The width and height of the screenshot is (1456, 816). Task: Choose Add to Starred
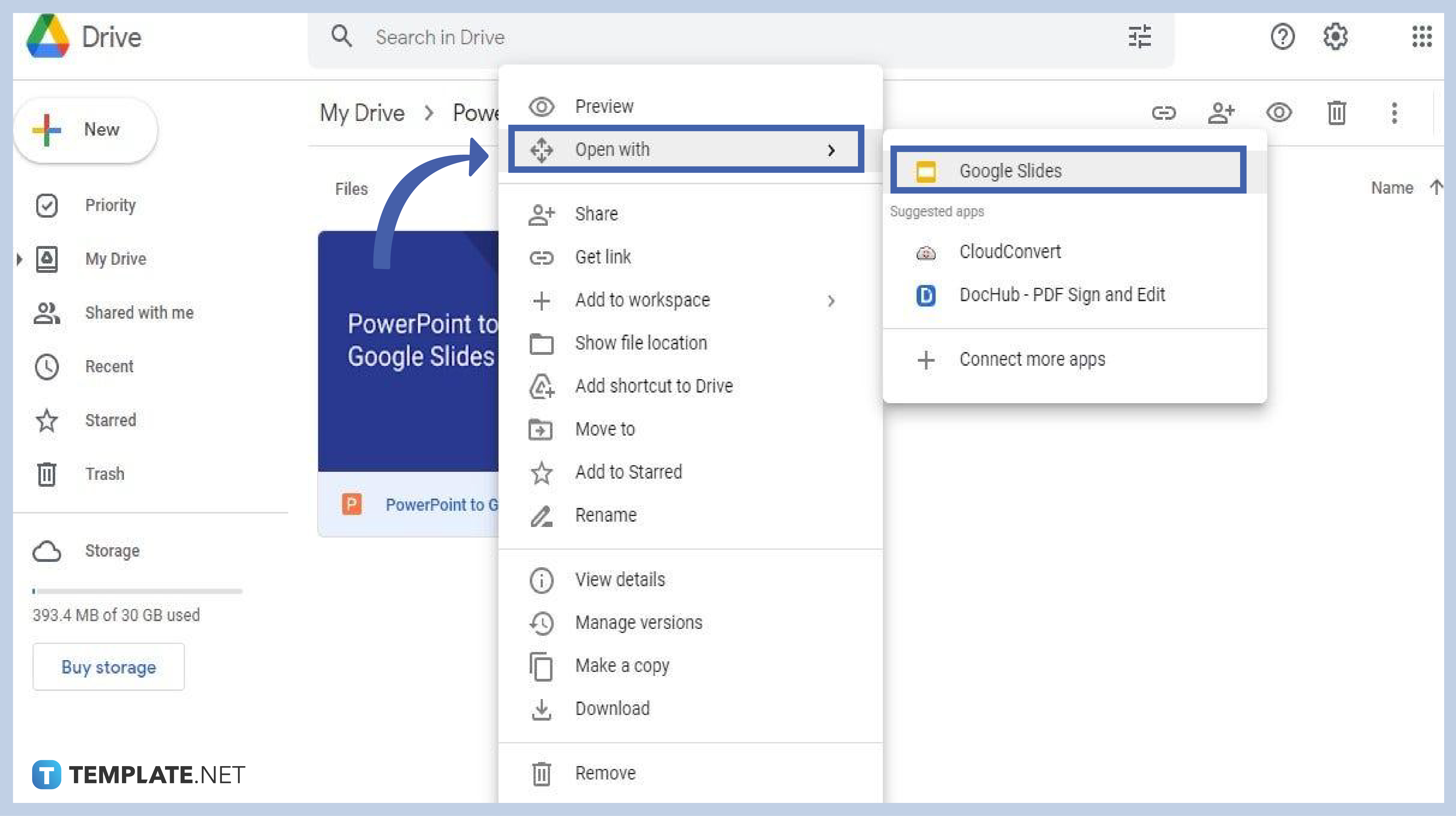click(690, 472)
